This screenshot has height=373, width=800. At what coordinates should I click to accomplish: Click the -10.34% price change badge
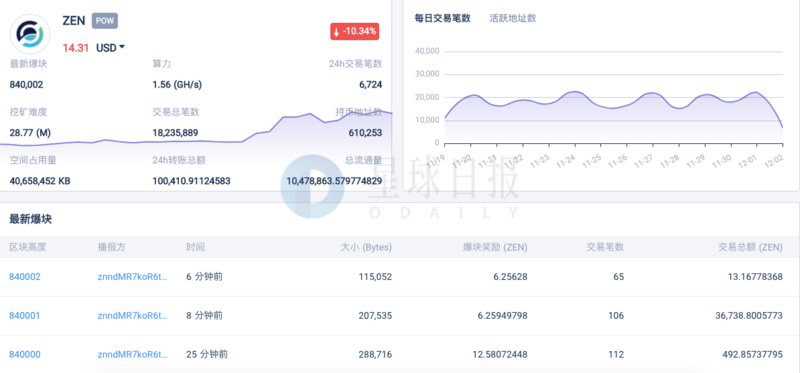pyautogui.click(x=355, y=32)
